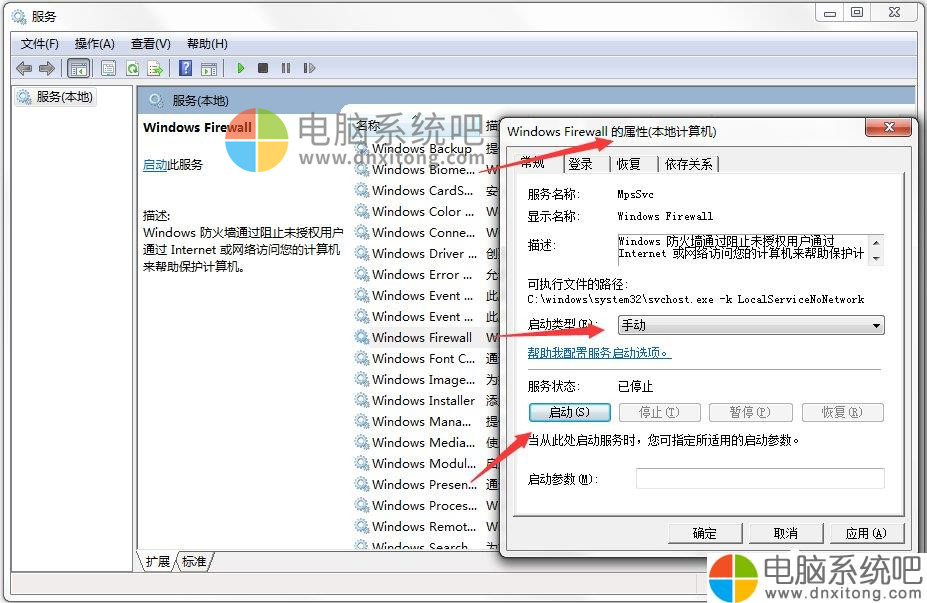This screenshot has width=927, height=603.
Task: Cancel the dialog with 取消
Action: pyautogui.click(x=786, y=533)
